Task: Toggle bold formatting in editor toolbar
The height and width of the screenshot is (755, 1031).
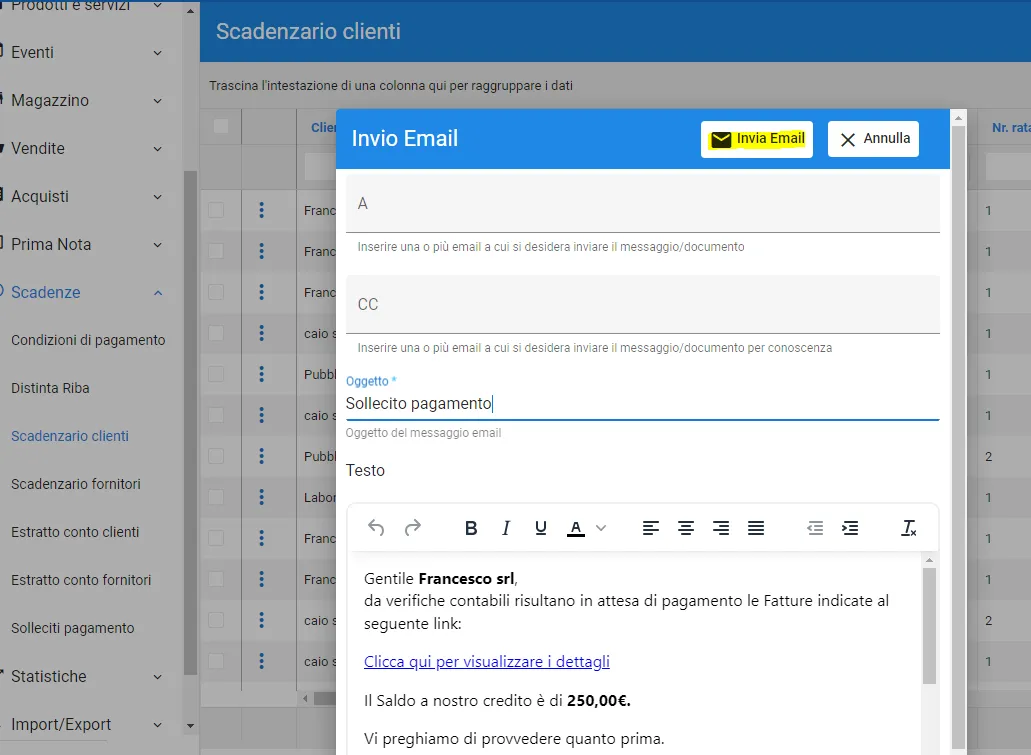Action: point(471,528)
